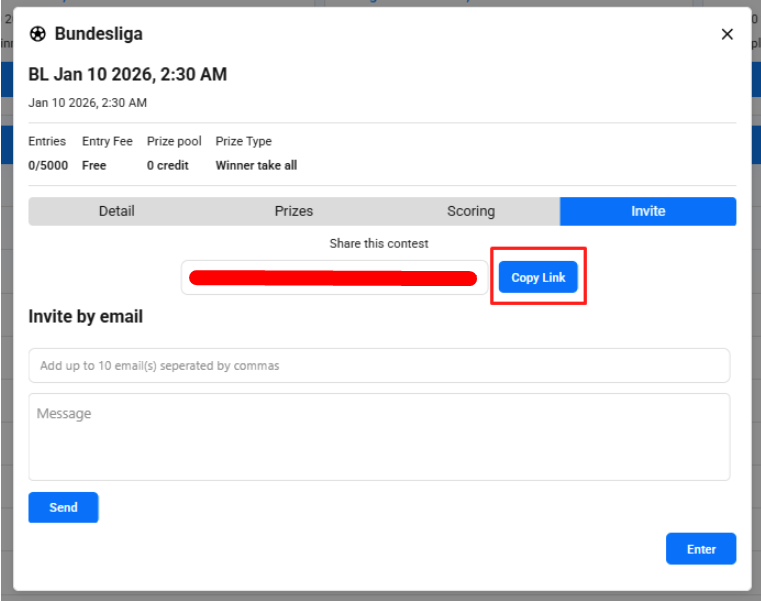The width and height of the screenshot is (761, 601).
Task: Click the 0/5000 entries value
Action: 48,165
